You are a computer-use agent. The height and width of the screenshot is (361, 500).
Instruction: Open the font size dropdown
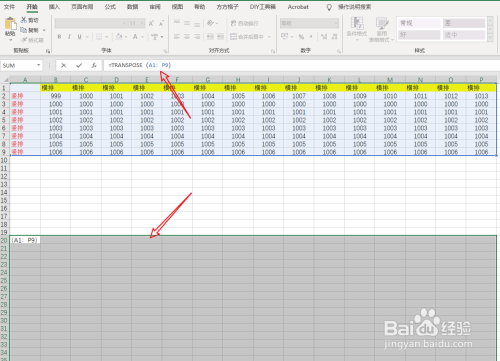click(142, 23)
